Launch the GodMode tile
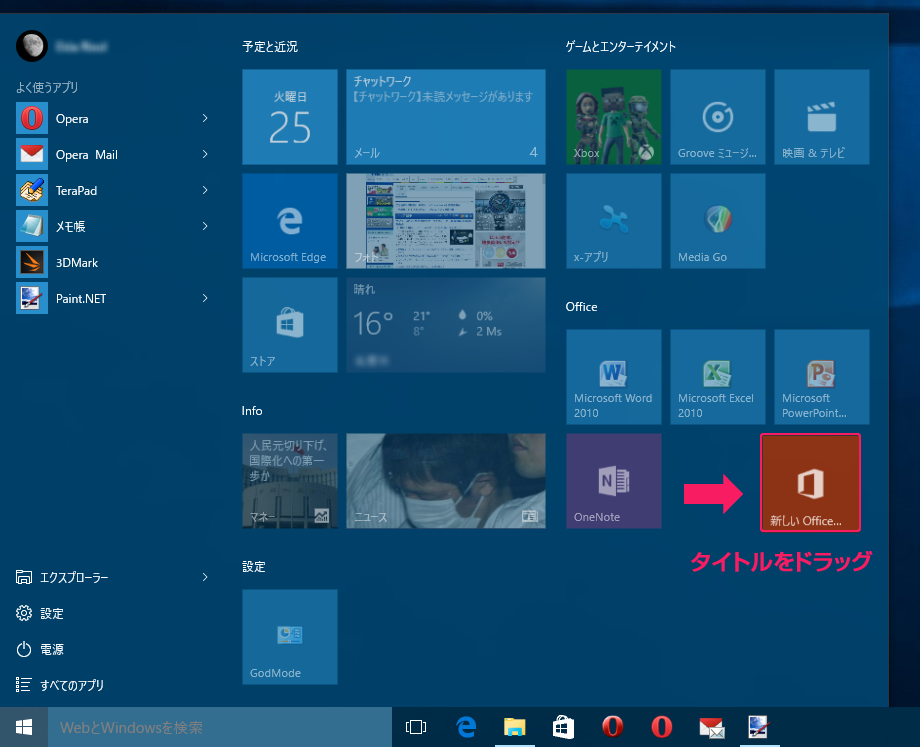Screen dimensions: 920x747 coord(290,637)
